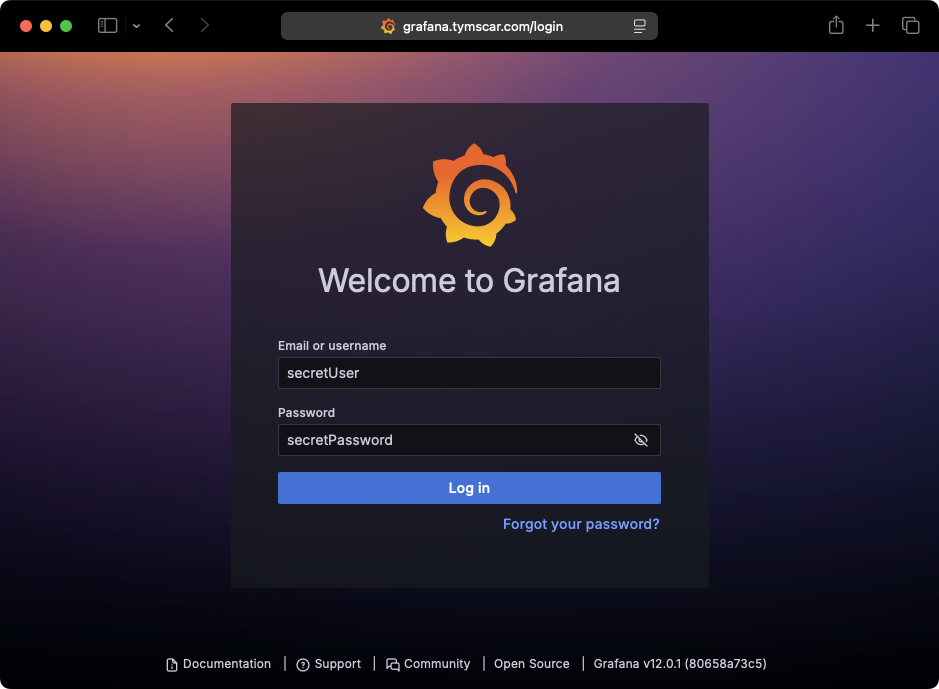Click Grafana v12.0.1 version link

(680, 664)
